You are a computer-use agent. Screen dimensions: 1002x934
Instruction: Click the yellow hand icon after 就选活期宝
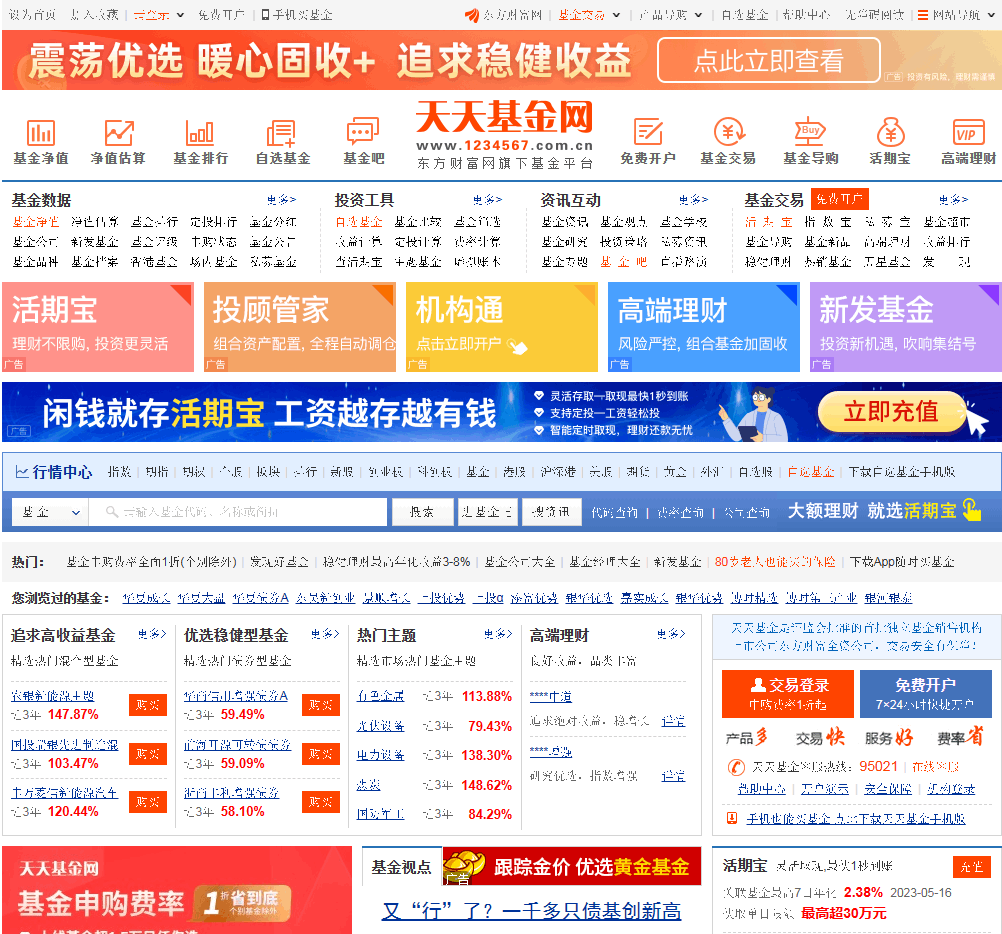click(971, 510)
